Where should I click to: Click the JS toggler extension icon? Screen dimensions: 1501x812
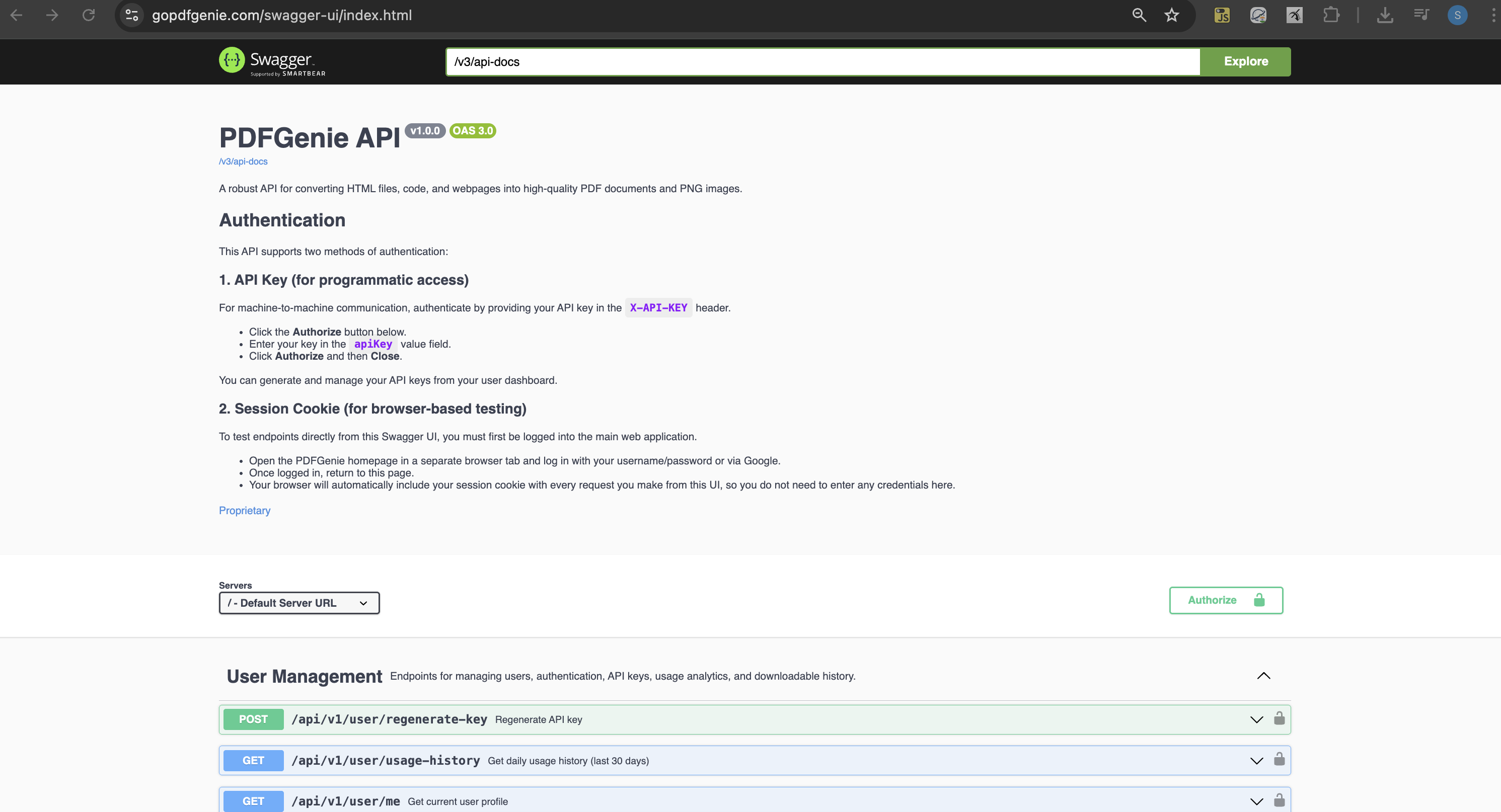(x=1222, y=15)
